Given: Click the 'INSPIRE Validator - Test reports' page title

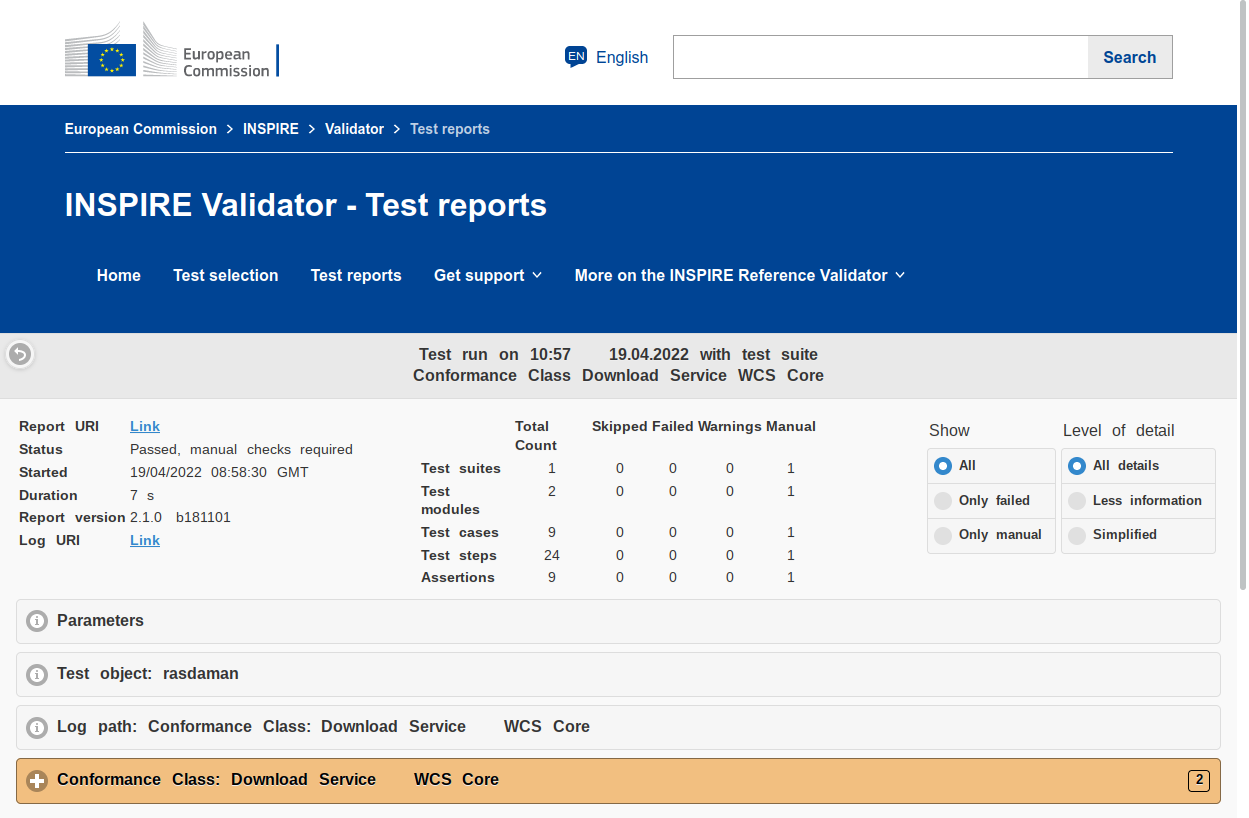Looking at the screenshot, I should coord(306,205).
